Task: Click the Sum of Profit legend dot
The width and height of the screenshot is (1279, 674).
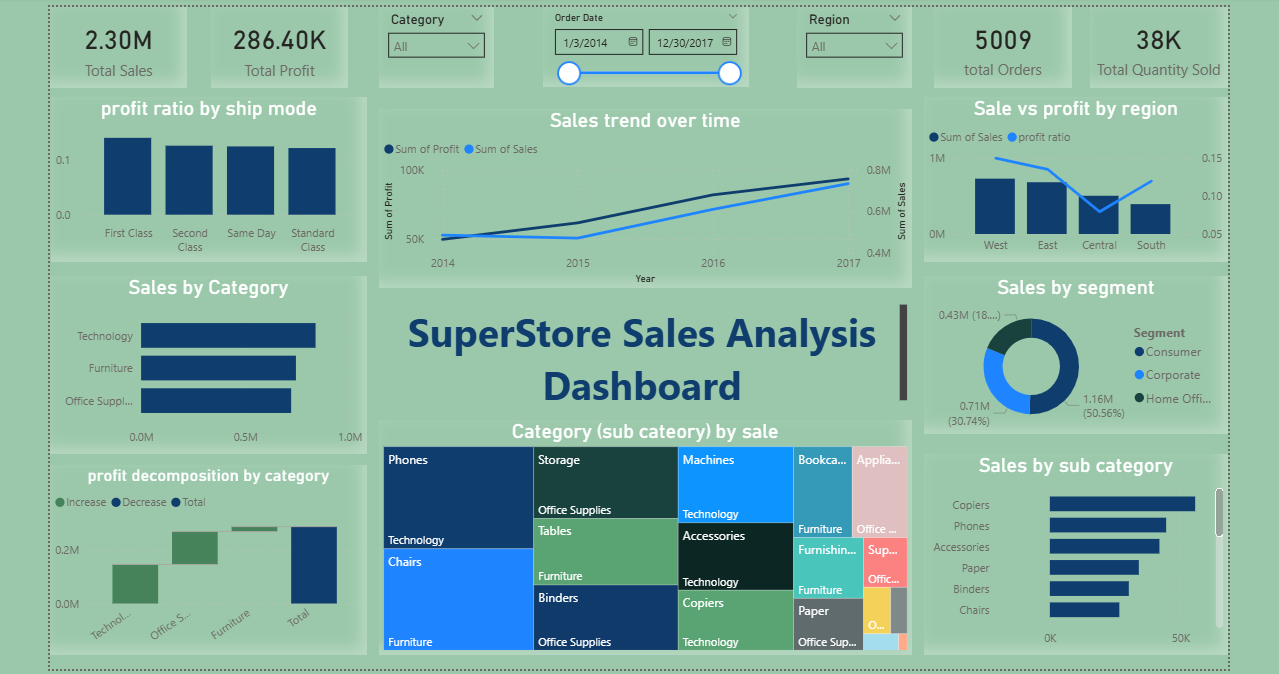Action: tap(389, 149)
